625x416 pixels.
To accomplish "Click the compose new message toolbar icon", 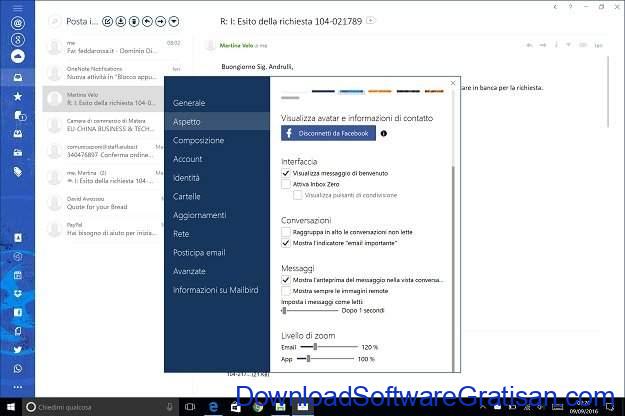I will 107,22.
